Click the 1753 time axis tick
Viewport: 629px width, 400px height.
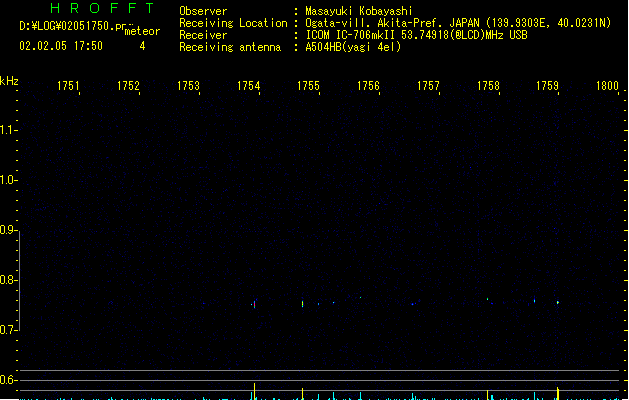click(189, 86)
